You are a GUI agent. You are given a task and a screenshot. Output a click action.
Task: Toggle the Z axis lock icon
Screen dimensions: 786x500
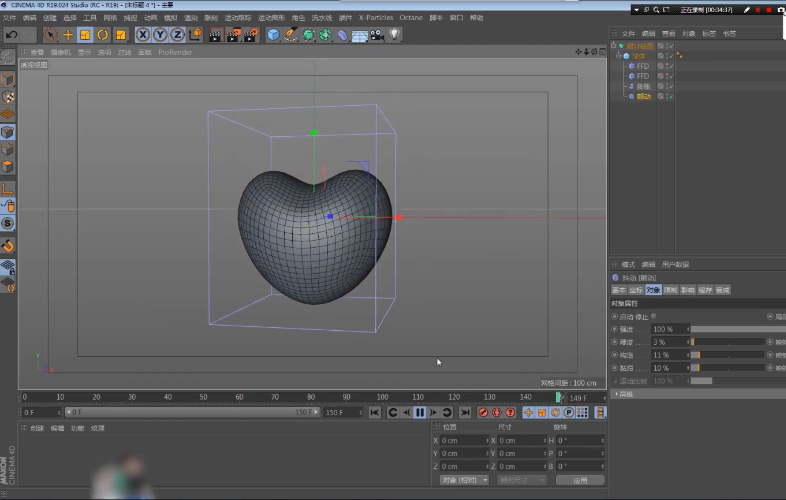[177, 35]
